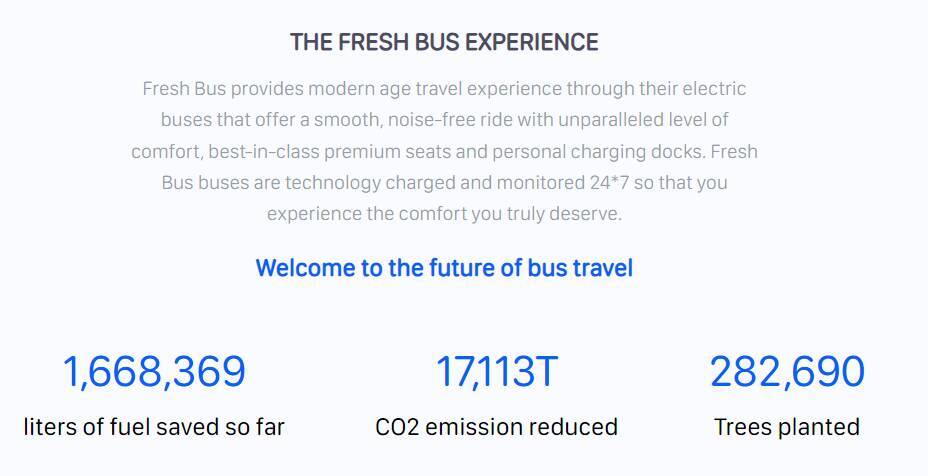Click 'Welcome to the future of bus travel'
Viewport: 928px width, 476px height.
444,268
